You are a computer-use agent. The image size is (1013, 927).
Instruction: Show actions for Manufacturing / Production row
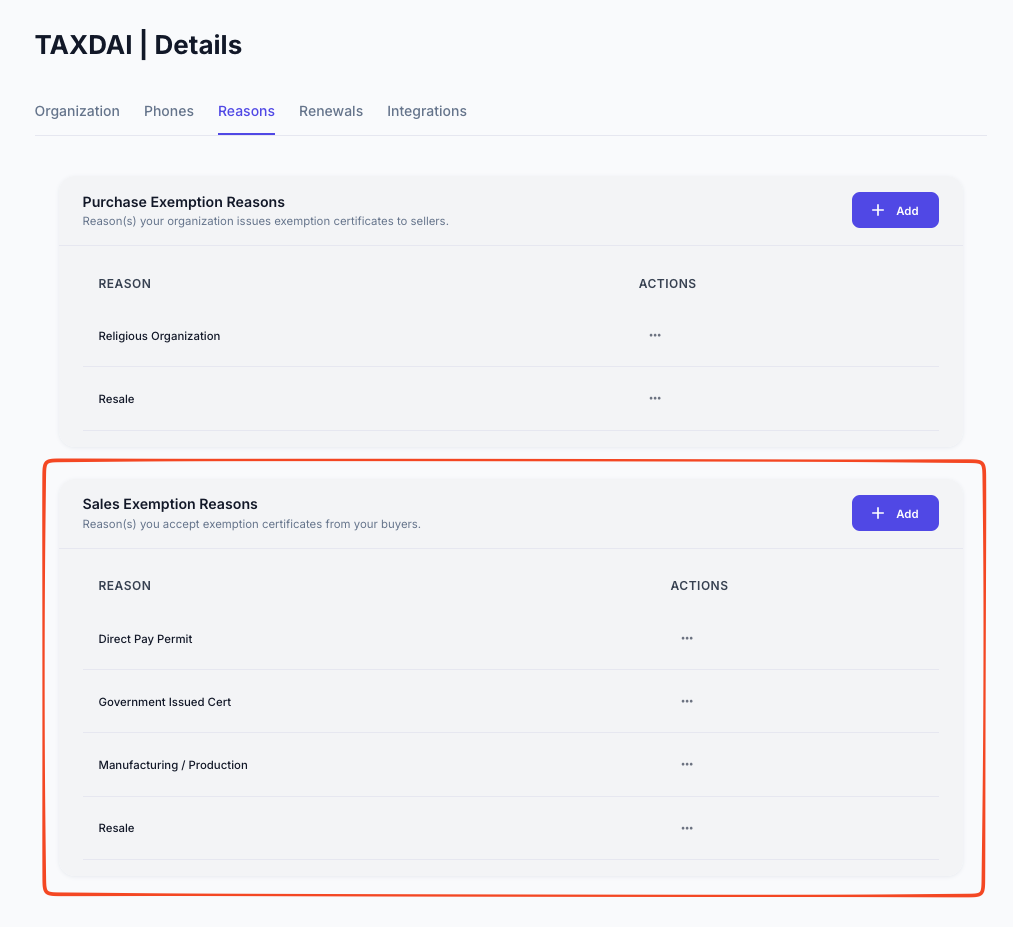tap(687, 764)
